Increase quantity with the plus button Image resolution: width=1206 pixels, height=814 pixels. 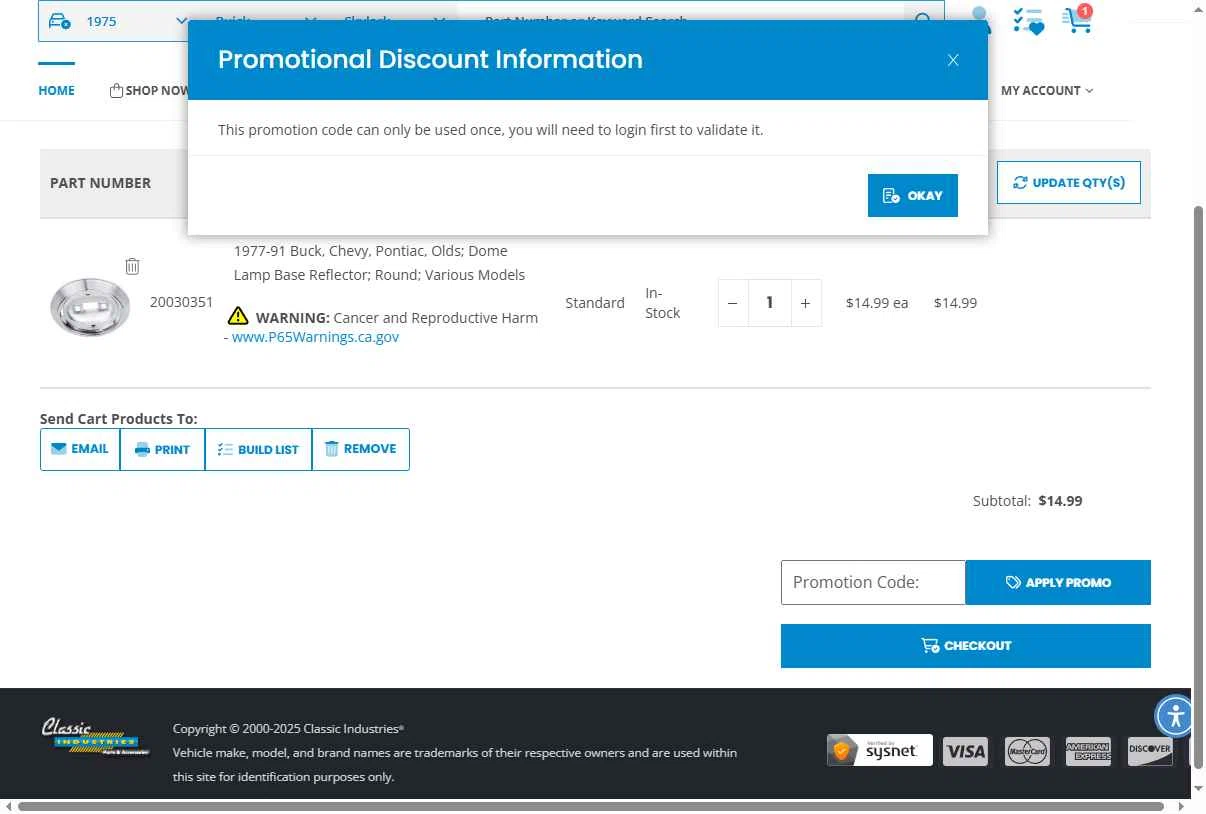point(805,303)
